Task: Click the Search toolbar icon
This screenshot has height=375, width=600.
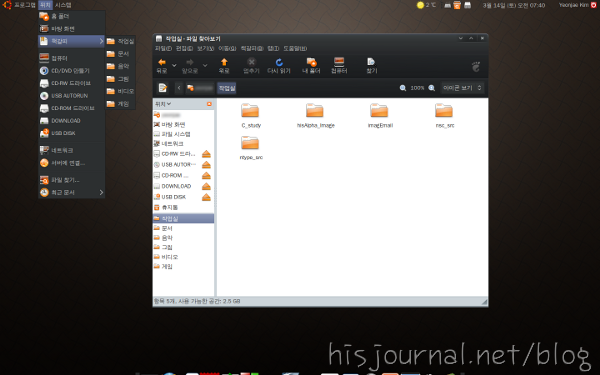Action: (371, 66)
